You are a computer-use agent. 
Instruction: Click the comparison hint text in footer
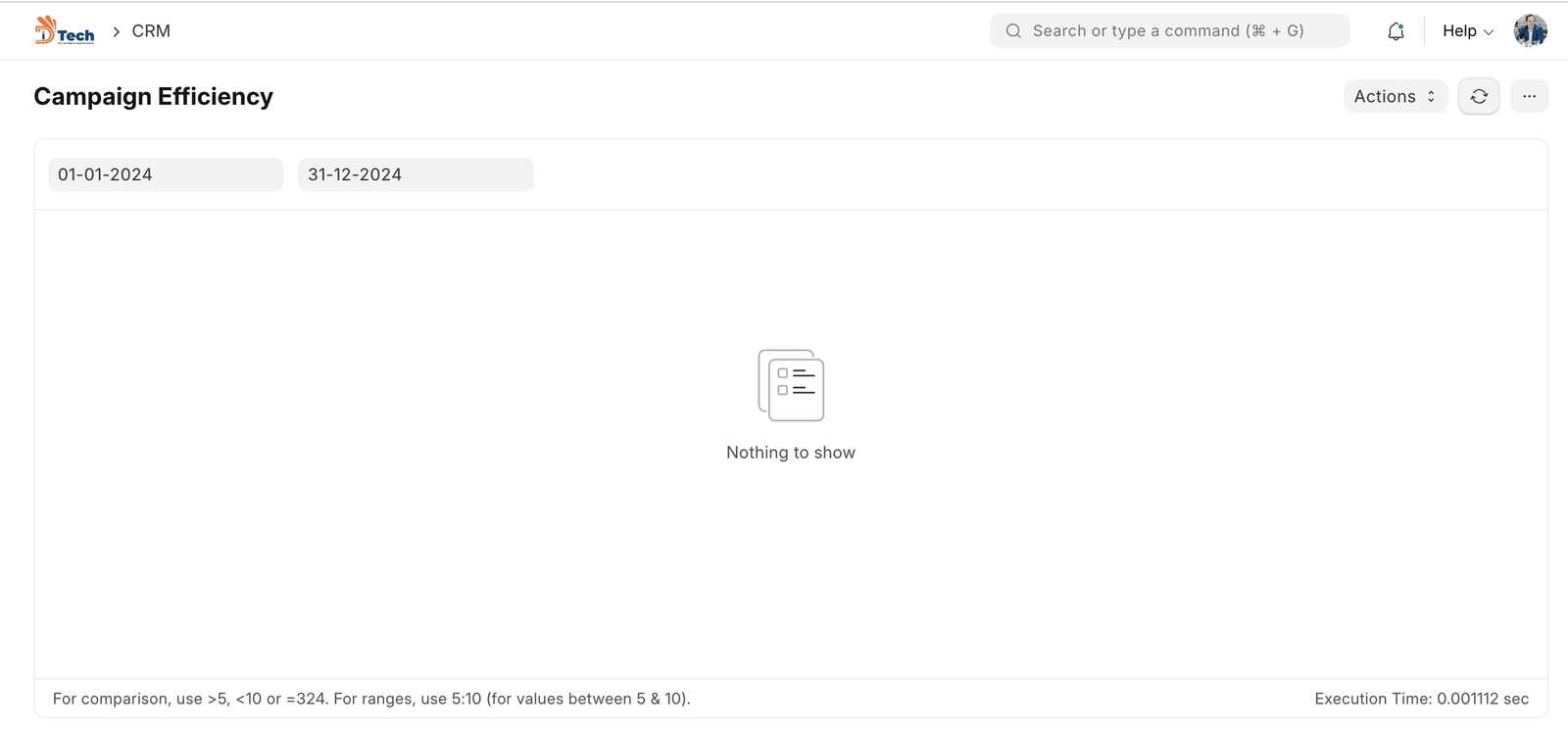coord(371,699)
